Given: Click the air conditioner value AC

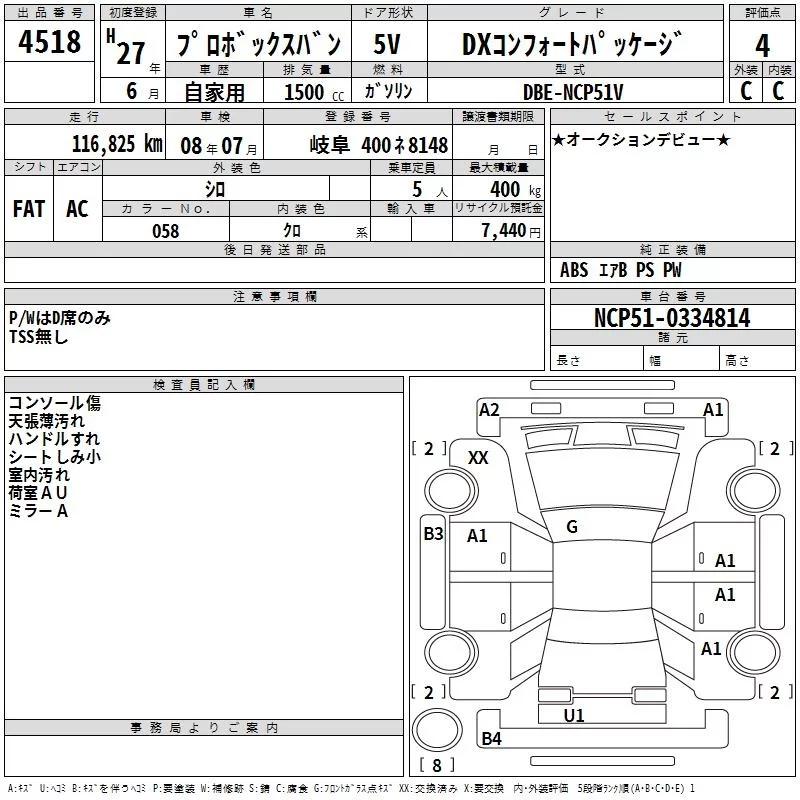Looking at the screenshot, I should tap(77, 209).
